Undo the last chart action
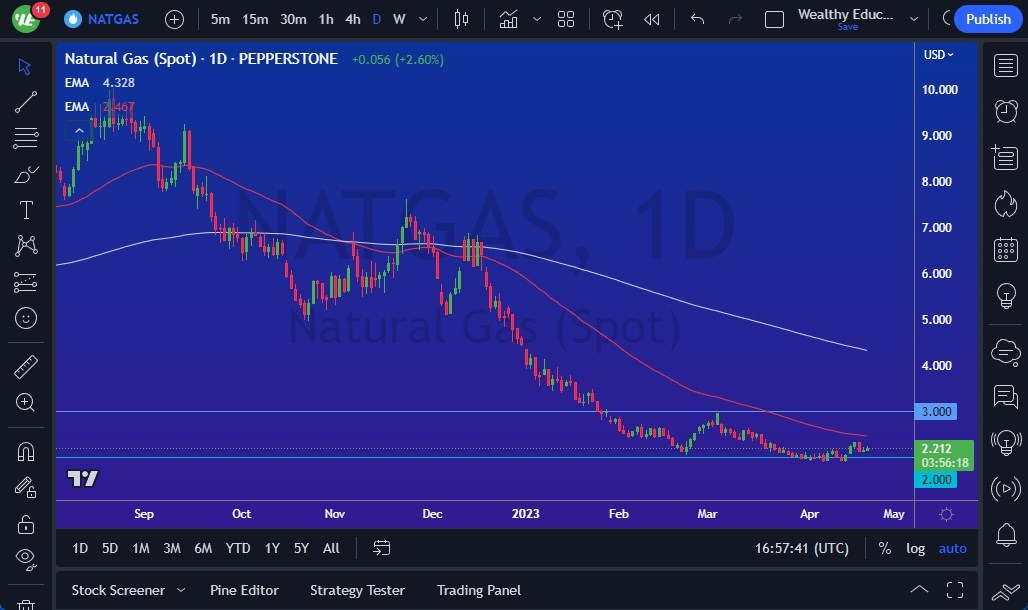 tap(698, 20)
